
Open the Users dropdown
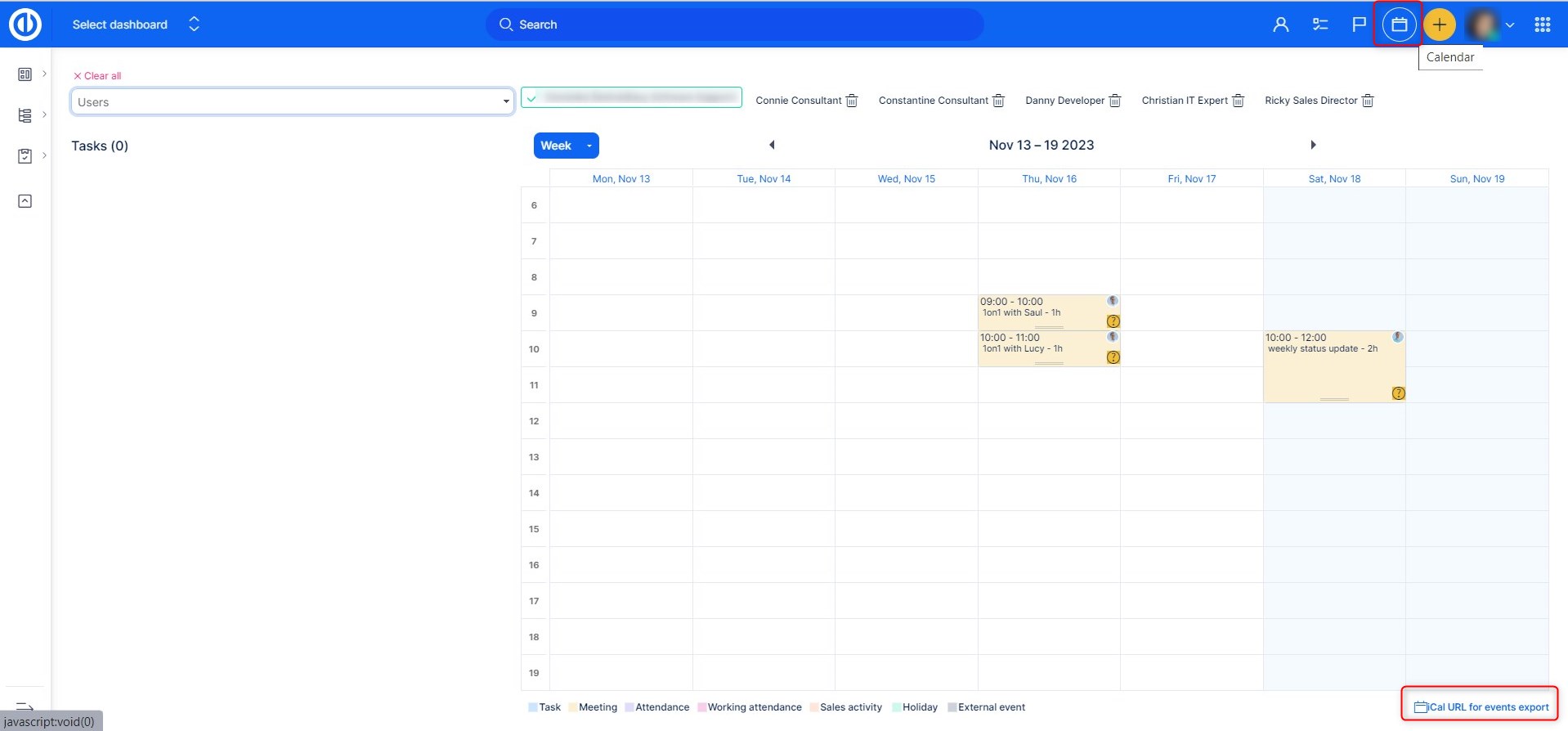point(292,102)
